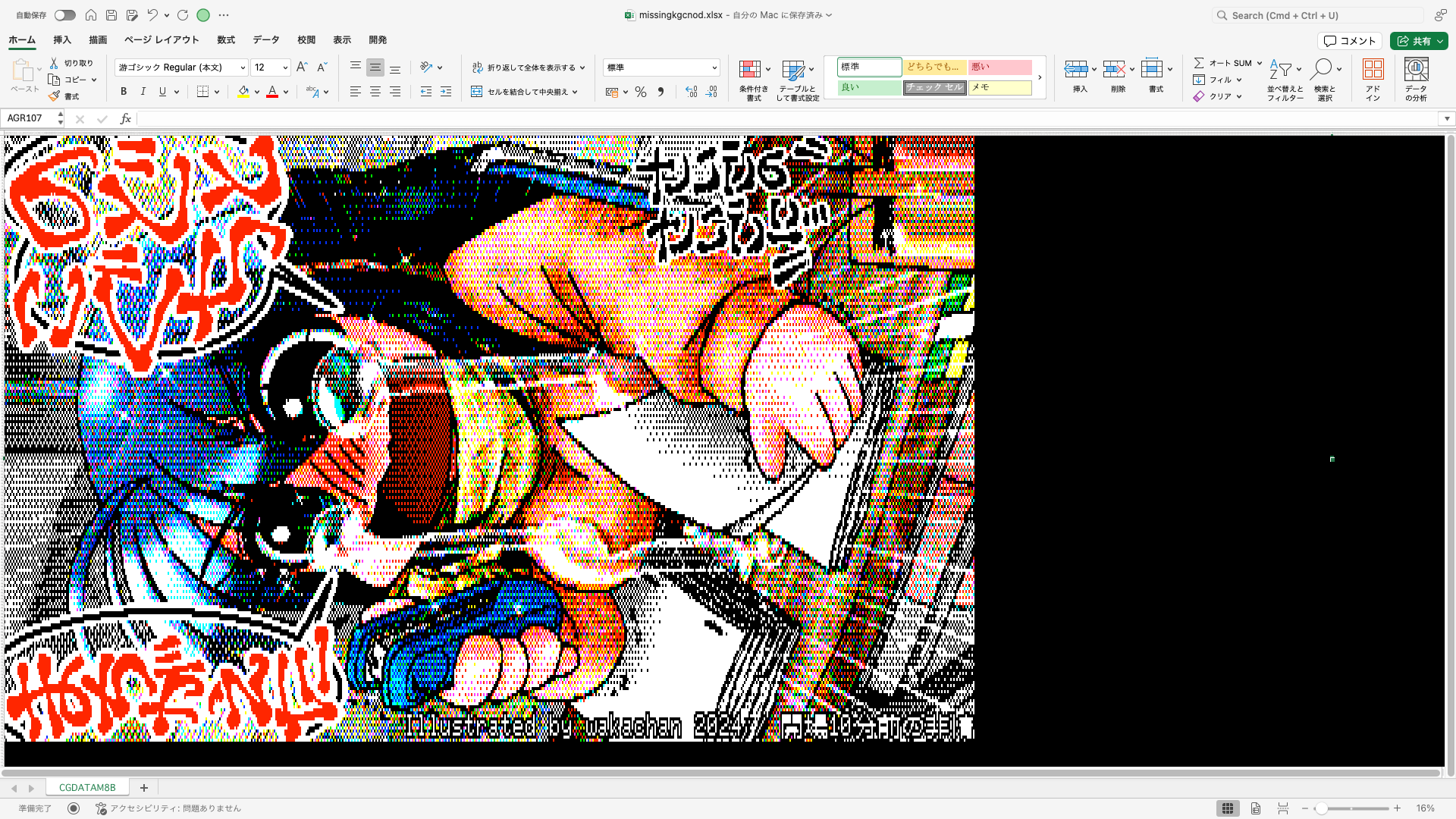Click the アドイン icon

tap(1373, 70)
